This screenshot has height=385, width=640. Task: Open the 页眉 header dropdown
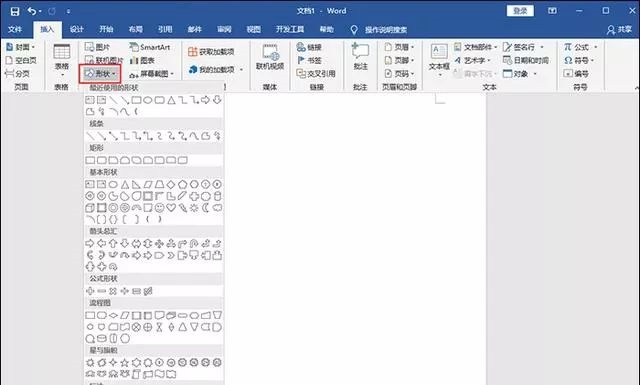click(399, 47)
